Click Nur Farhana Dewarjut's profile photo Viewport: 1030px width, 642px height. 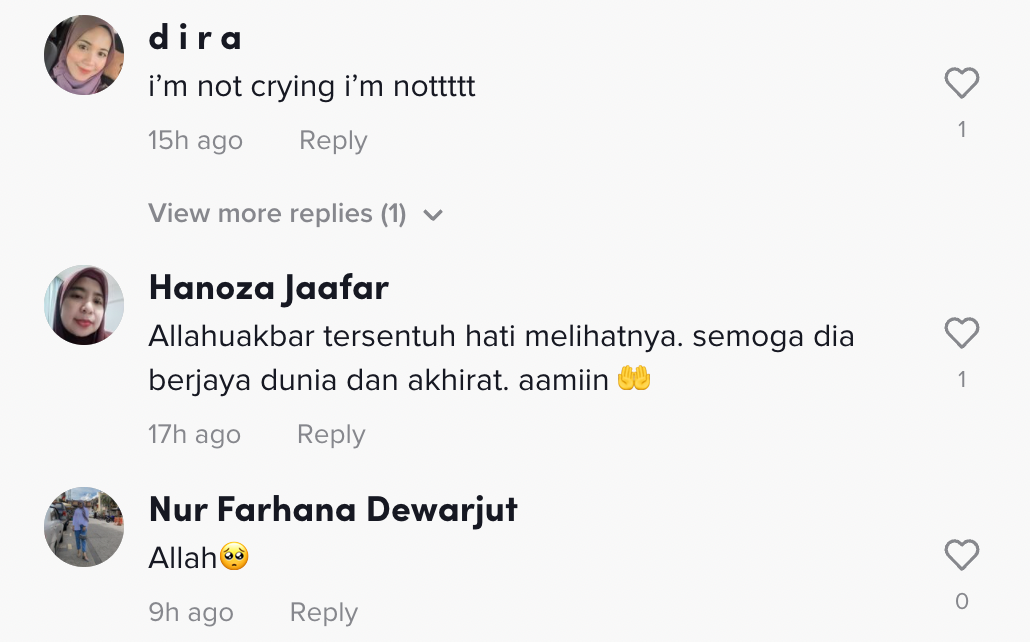[84, 527]
